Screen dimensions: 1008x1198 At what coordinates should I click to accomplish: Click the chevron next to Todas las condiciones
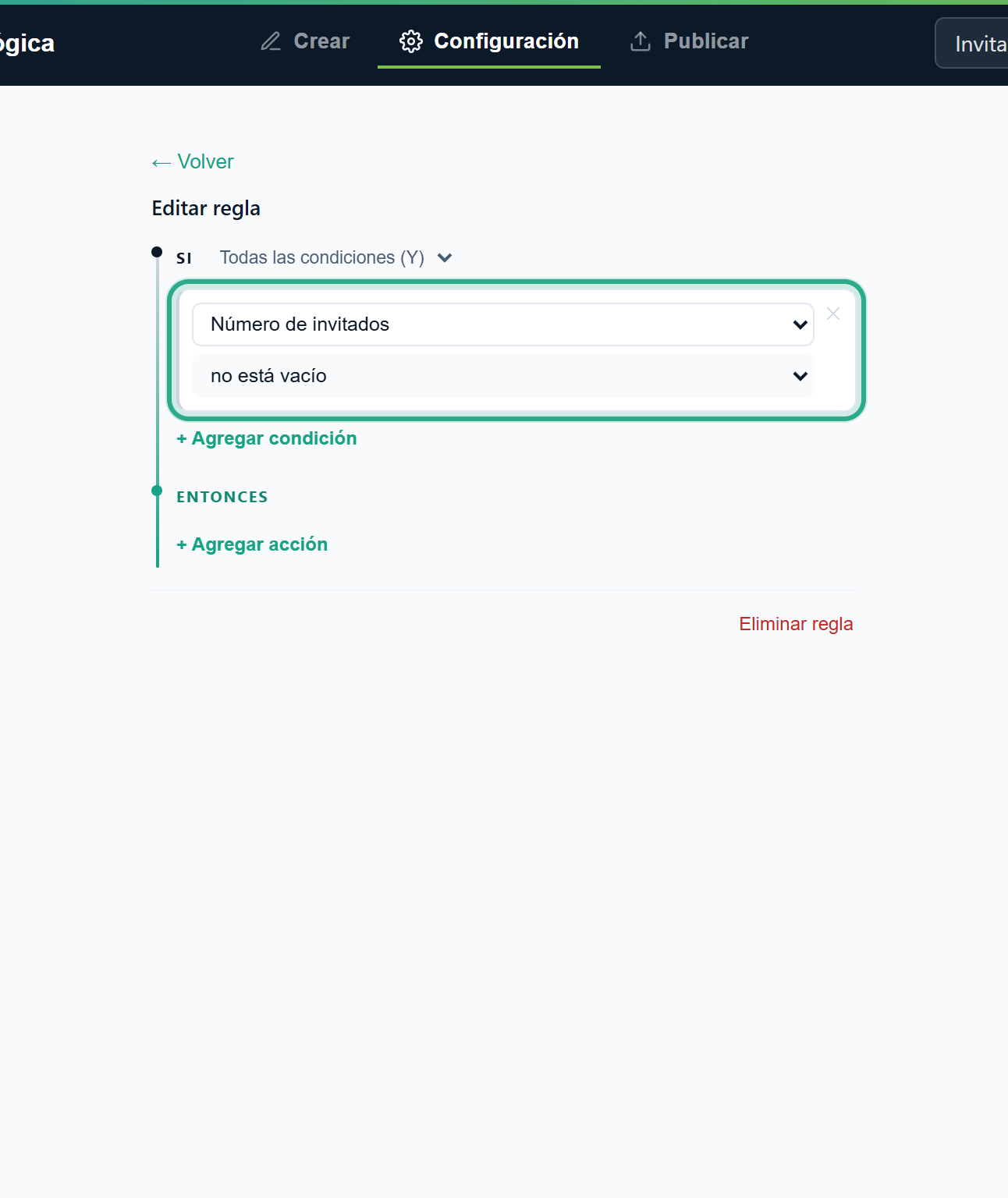click(x=445, y=258)
